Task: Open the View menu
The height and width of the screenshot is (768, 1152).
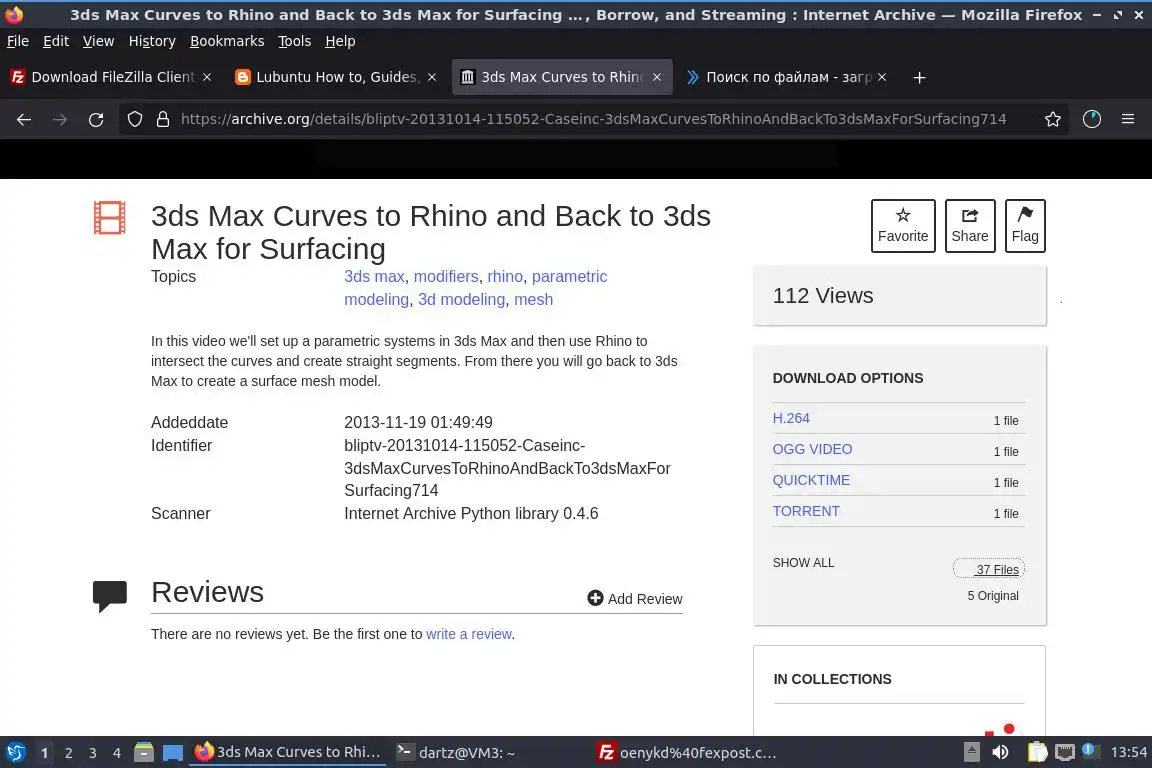Action: pos(98,41)
